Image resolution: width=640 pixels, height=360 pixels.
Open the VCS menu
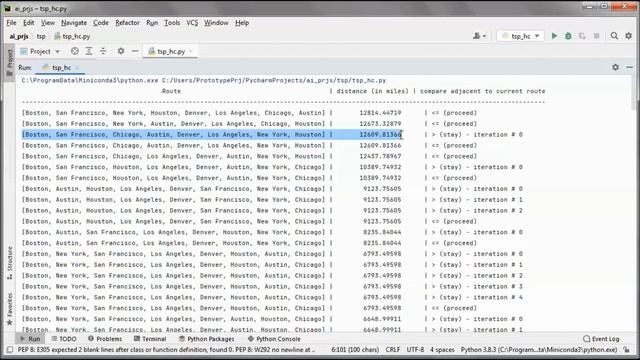[x=192, y=23]
